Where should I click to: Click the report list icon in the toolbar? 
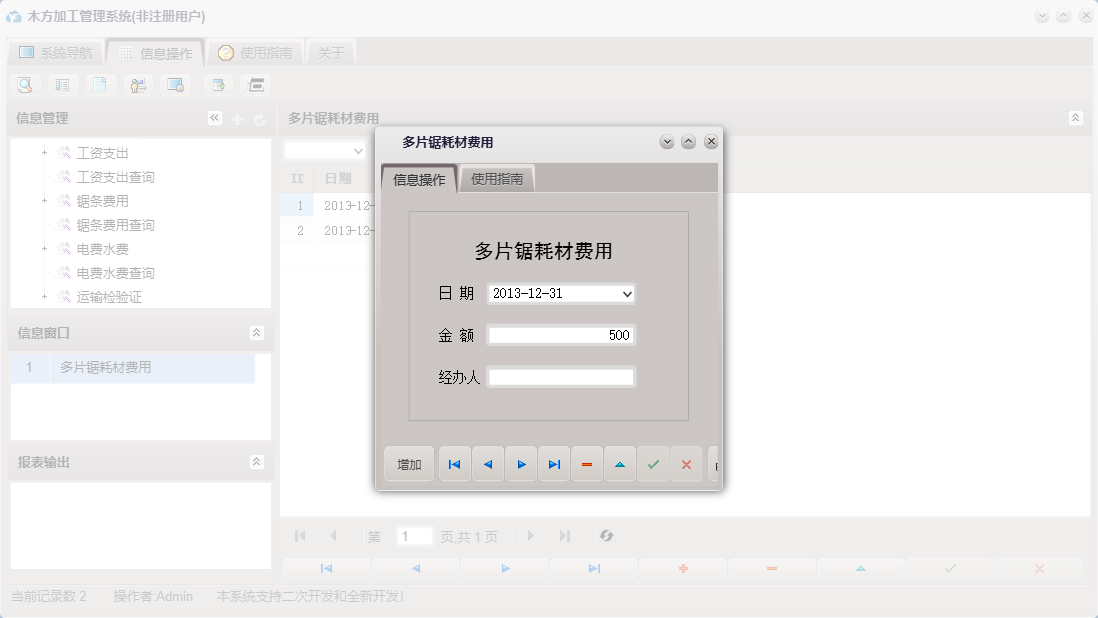62,85
